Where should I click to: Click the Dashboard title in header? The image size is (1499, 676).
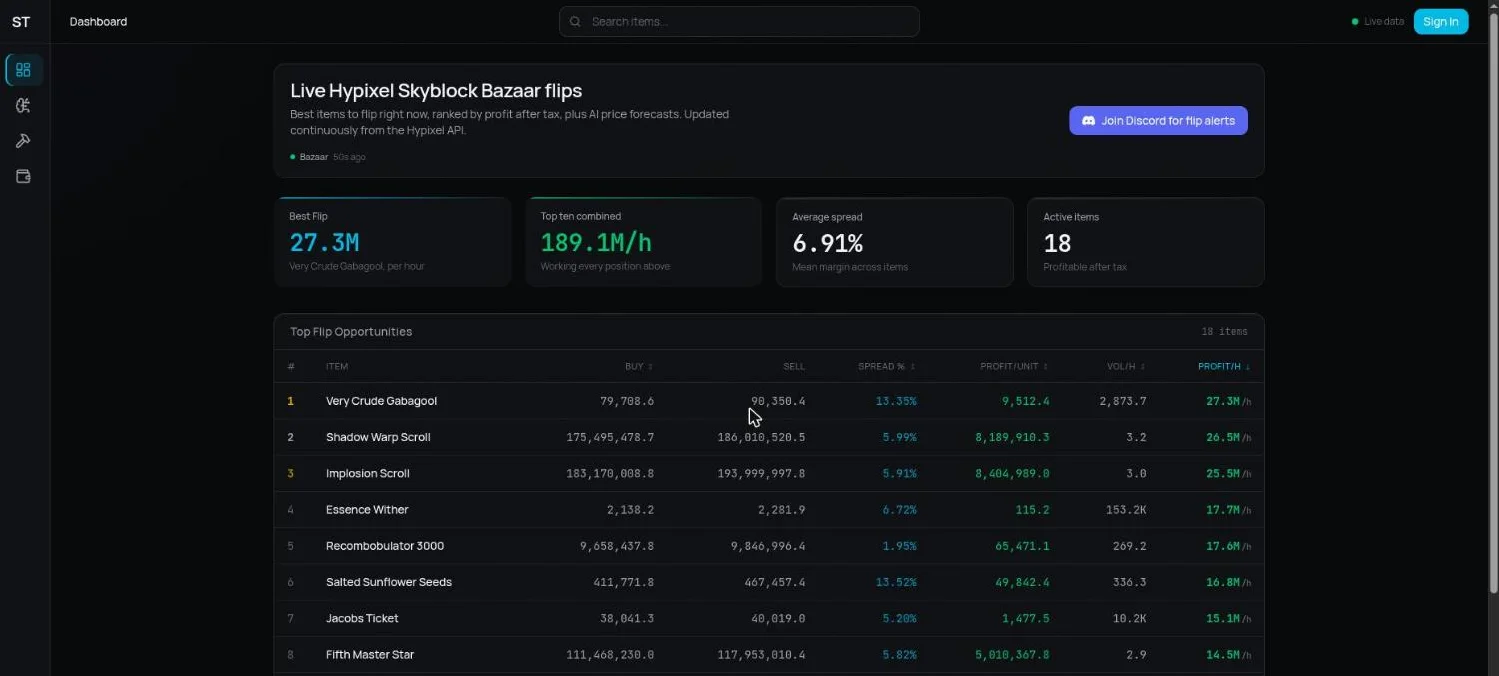tap(98, 22)
